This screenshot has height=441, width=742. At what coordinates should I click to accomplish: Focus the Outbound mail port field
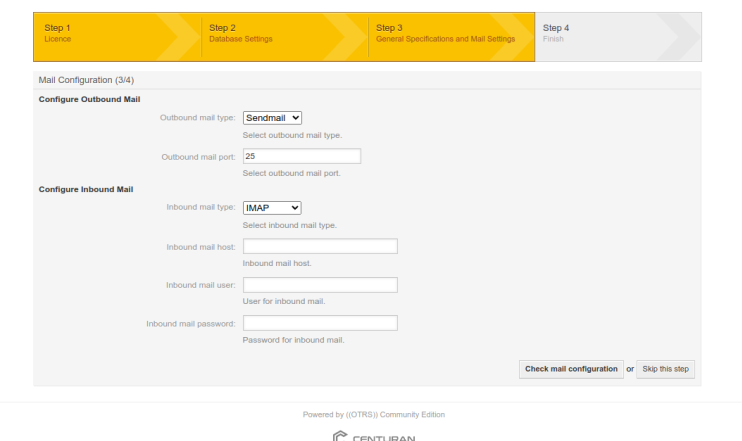301,156
